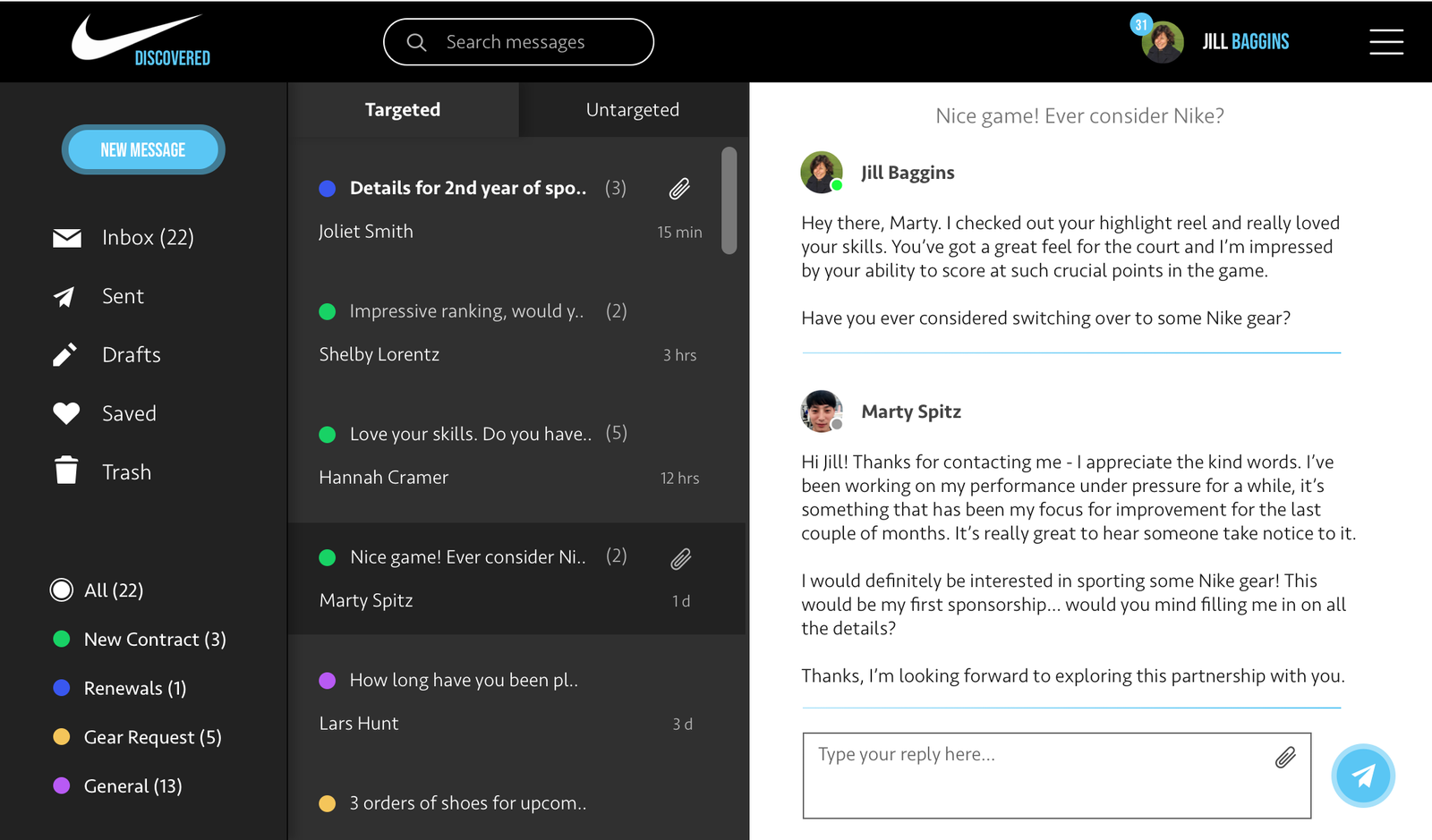Click the message list scrollbar
The height and width of the screenshot is (840, 1432).
(729, 201)
